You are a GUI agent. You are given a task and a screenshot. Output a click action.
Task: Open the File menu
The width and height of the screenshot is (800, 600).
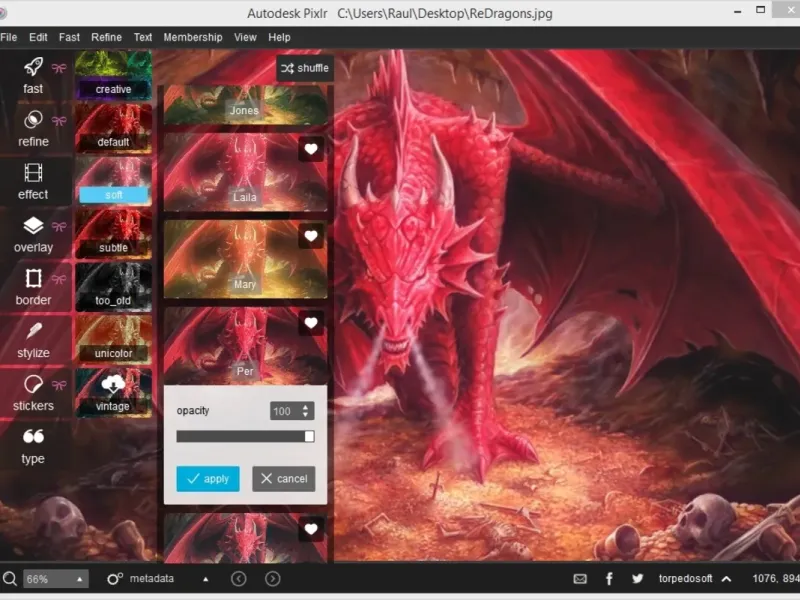tap(9, 37)
